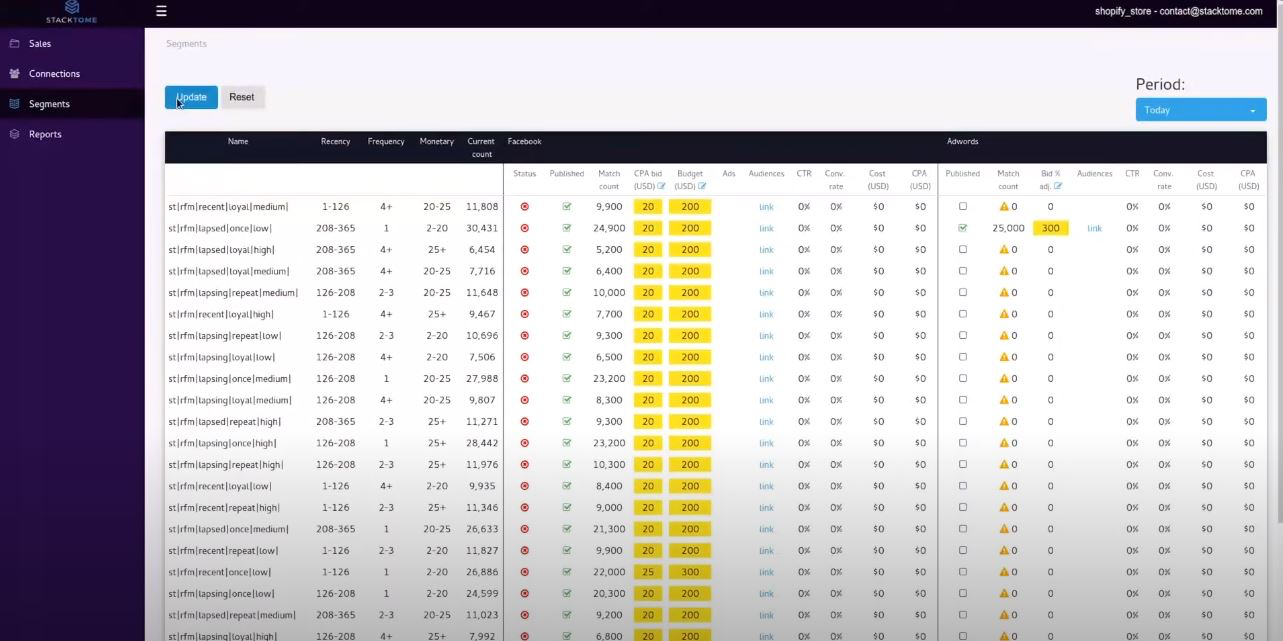This screenshot has height=641, width=1283.
Task: Click the edit icon beside Budget (USD)
Action: 702,186
